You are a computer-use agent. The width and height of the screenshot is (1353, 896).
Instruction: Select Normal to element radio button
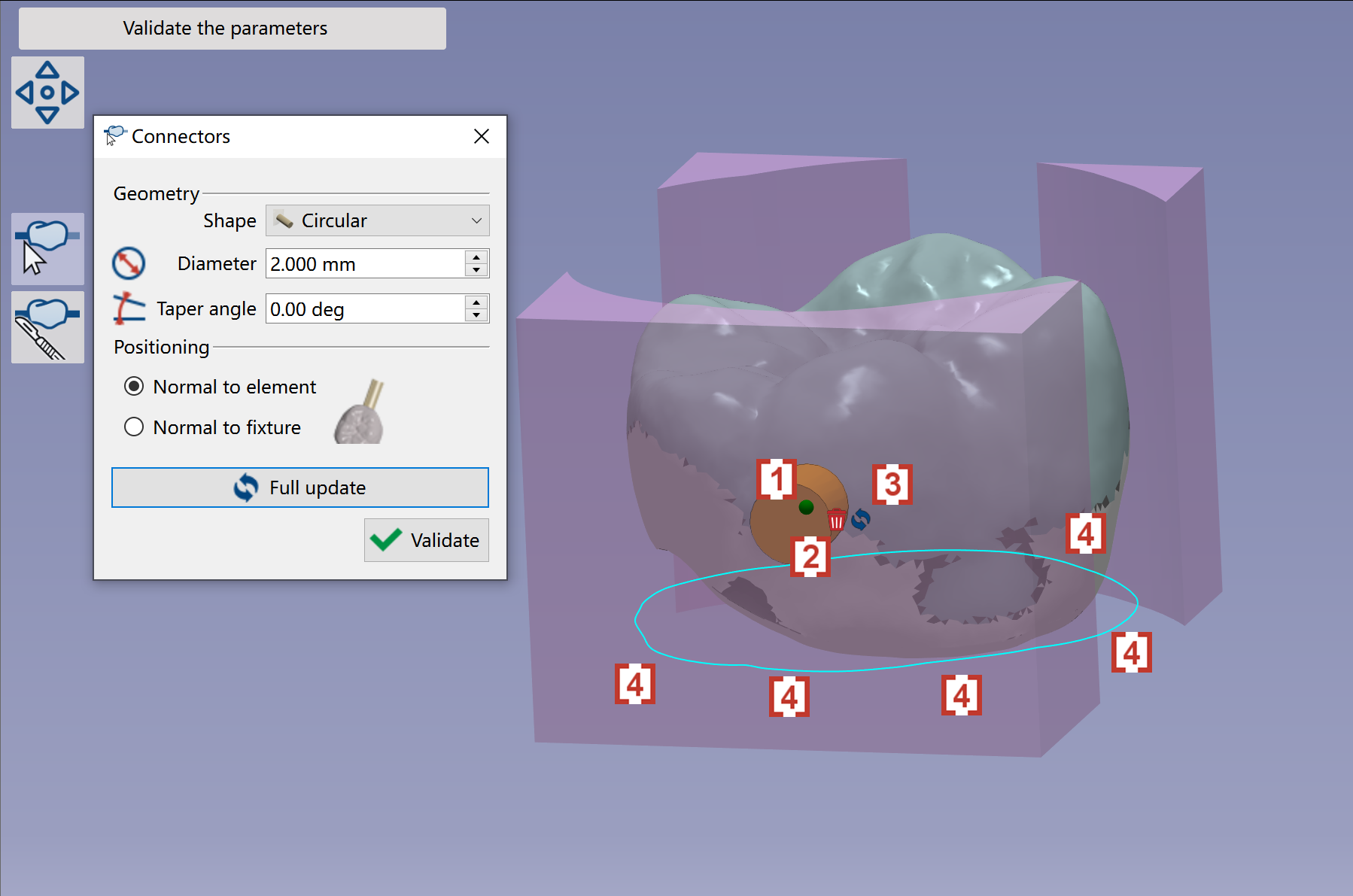[x=134, y=387]
